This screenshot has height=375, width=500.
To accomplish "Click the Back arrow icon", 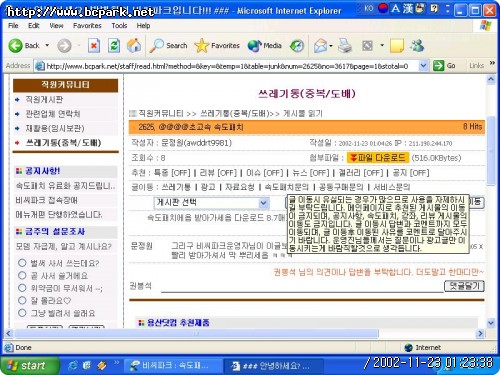I will pos(15,46).
